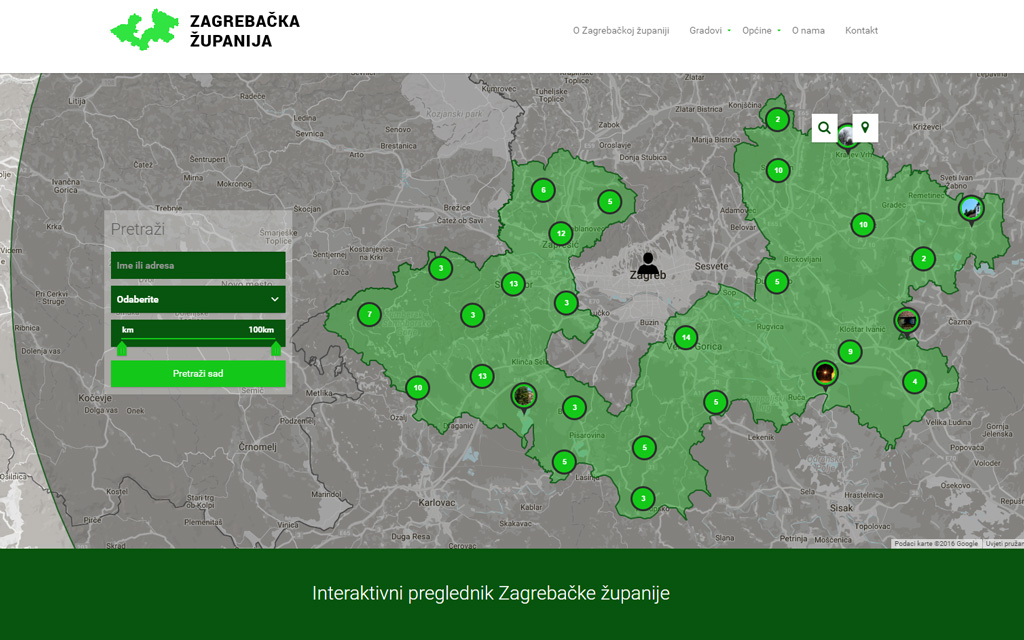Open the fire-lit photo marker near Ruča
Image resolution: width=1024 pixels, height=640 pixels.
825,376
